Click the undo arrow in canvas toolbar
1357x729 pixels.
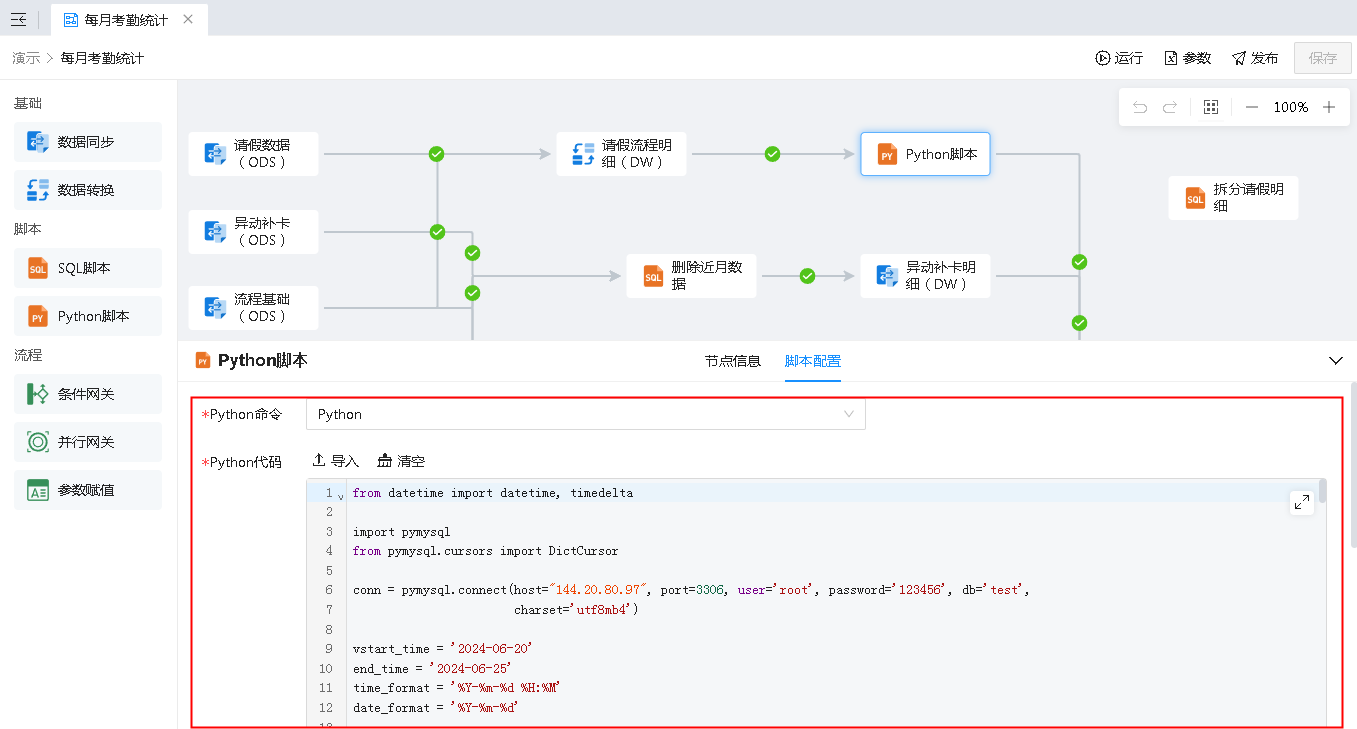click(x=1140, y=108)
